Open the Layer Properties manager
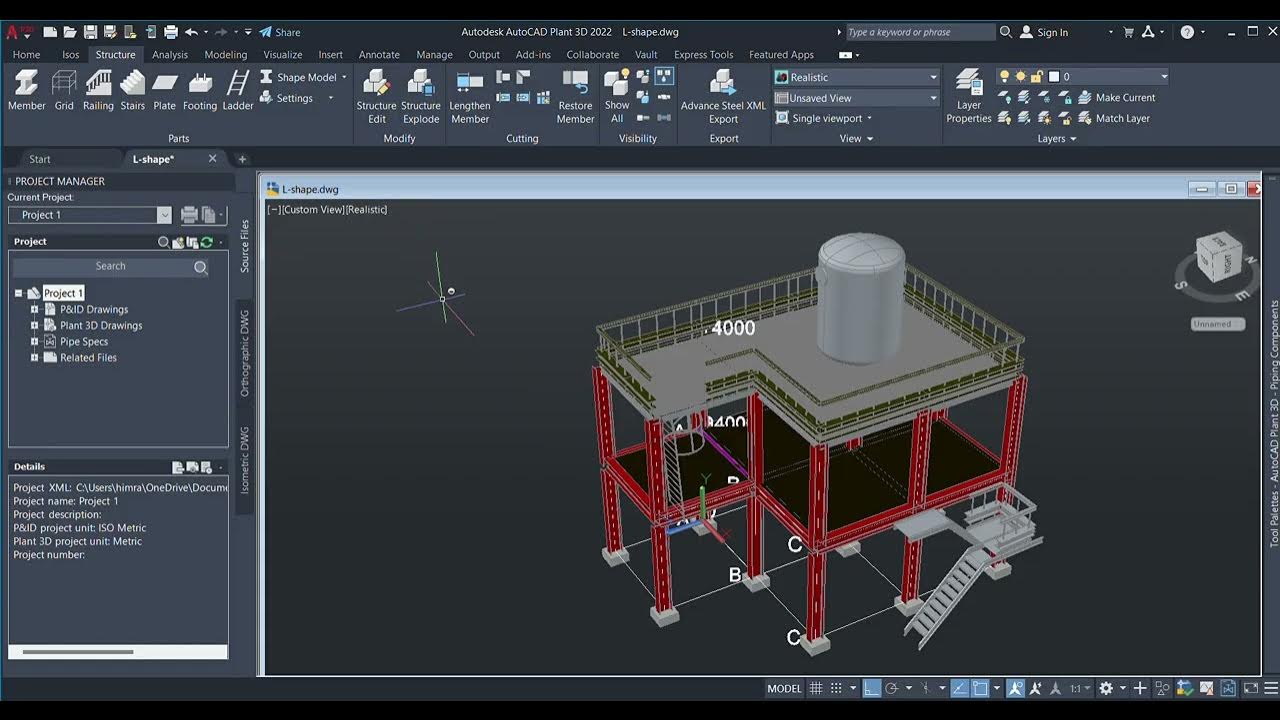The width and height of the screenshot is (1280, 720). point(969,97)
